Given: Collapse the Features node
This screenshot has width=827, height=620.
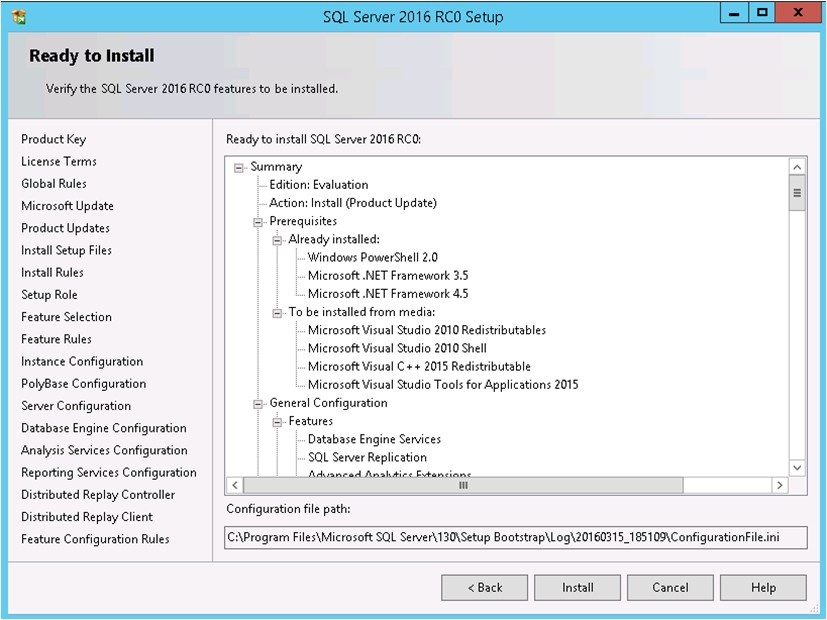Looking at the screenshot, I should [x=277, y=423].
